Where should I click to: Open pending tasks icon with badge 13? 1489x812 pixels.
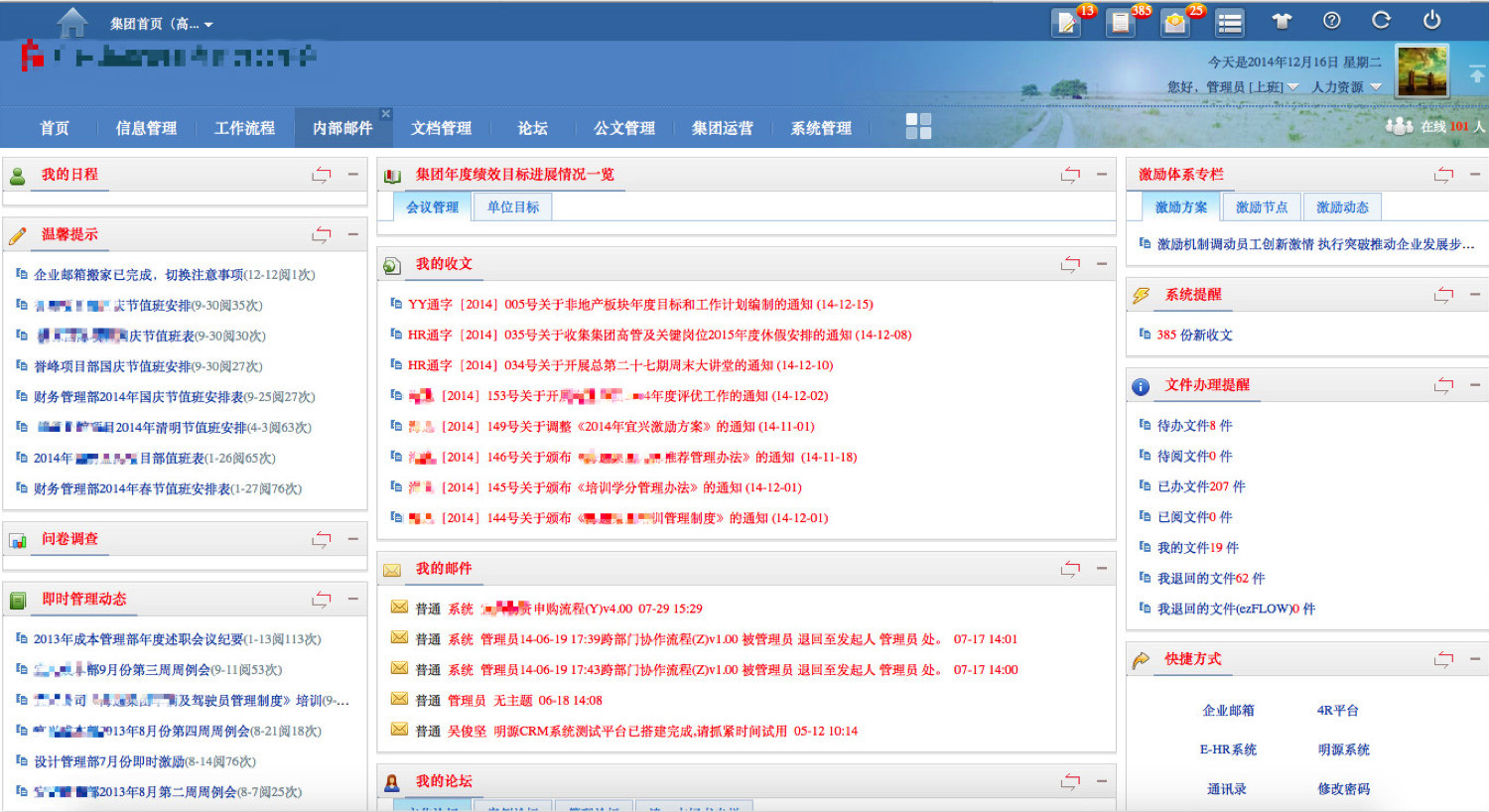(x=1067, y=23)
